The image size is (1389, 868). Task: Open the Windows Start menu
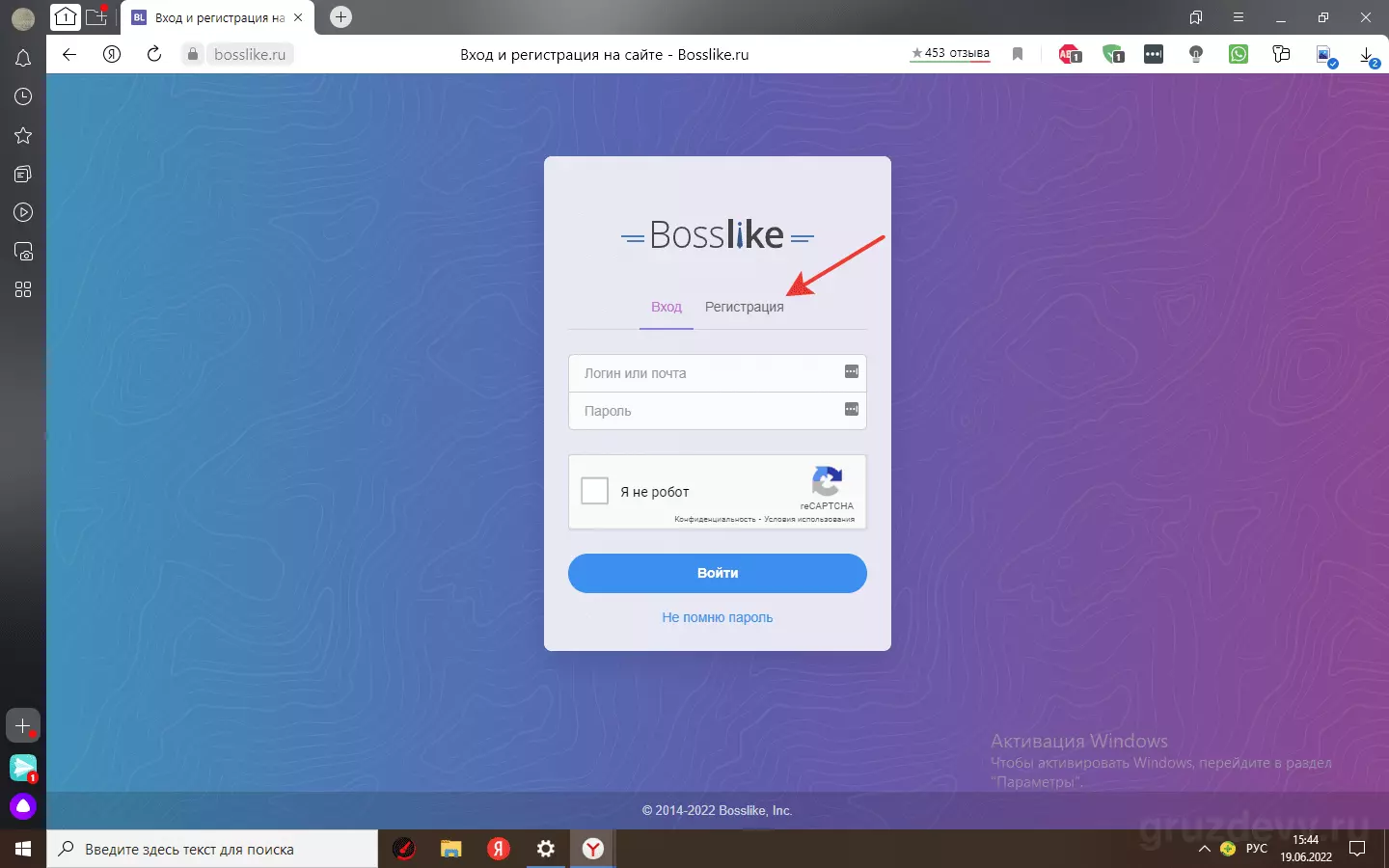[x=23, y=849]
